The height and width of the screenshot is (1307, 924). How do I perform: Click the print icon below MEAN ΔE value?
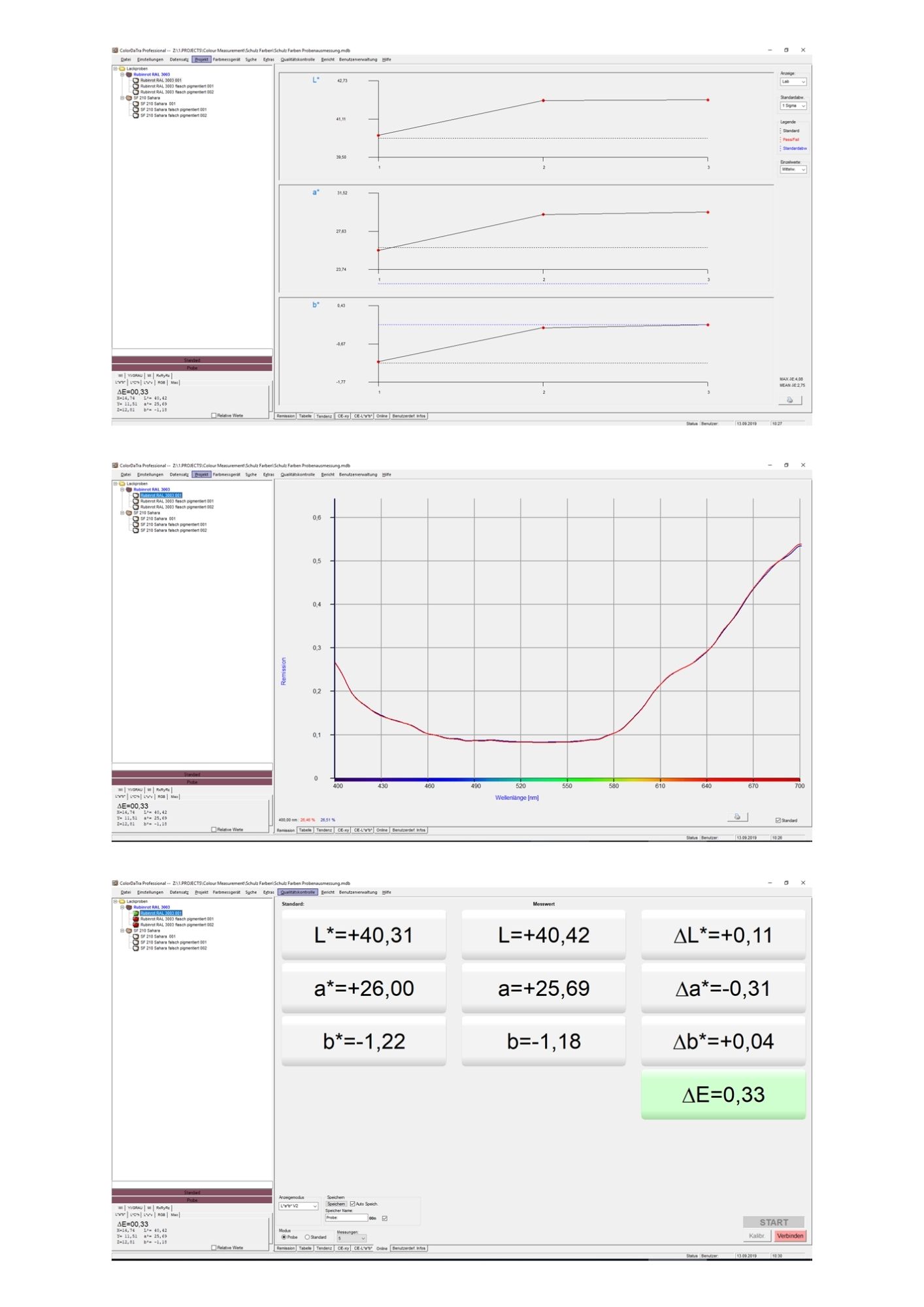pyautogui.click(x=789, y=400)
